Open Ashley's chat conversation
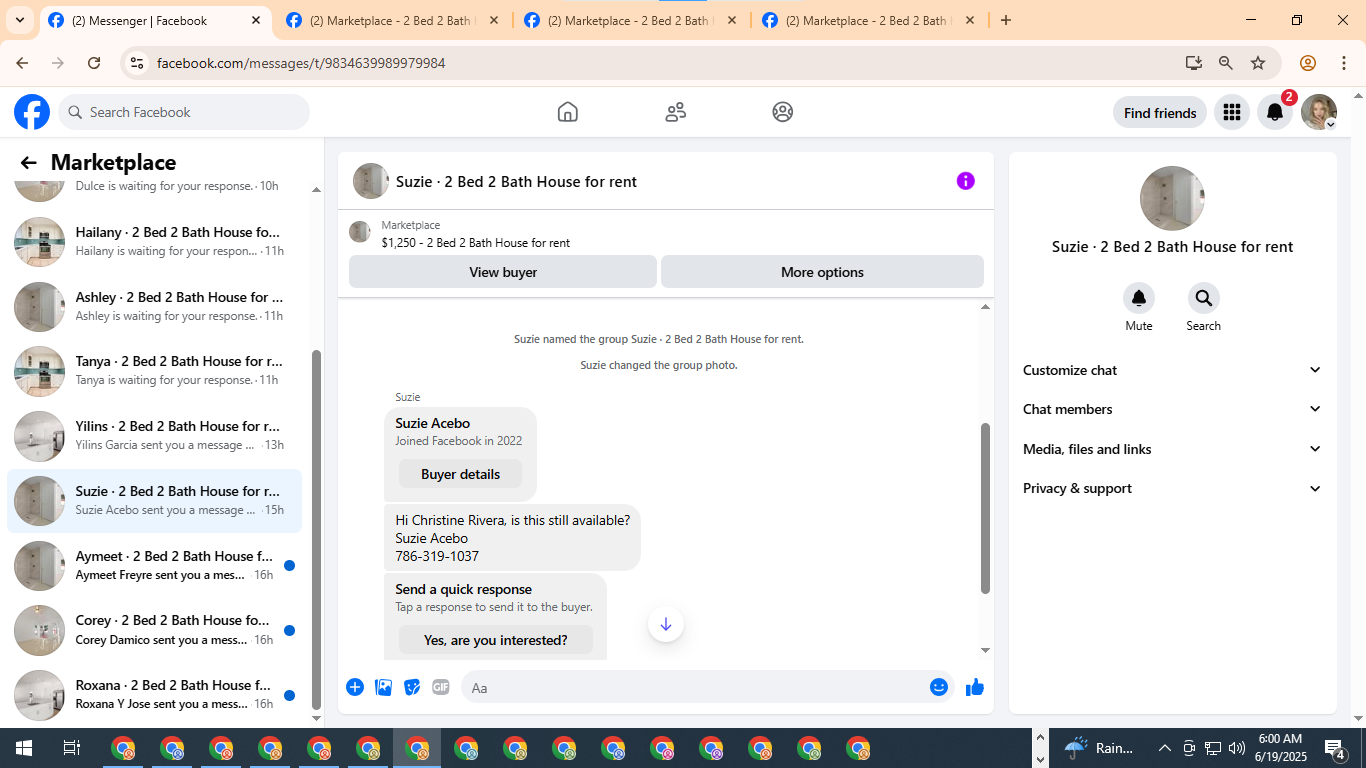 (x=155, y=306)
